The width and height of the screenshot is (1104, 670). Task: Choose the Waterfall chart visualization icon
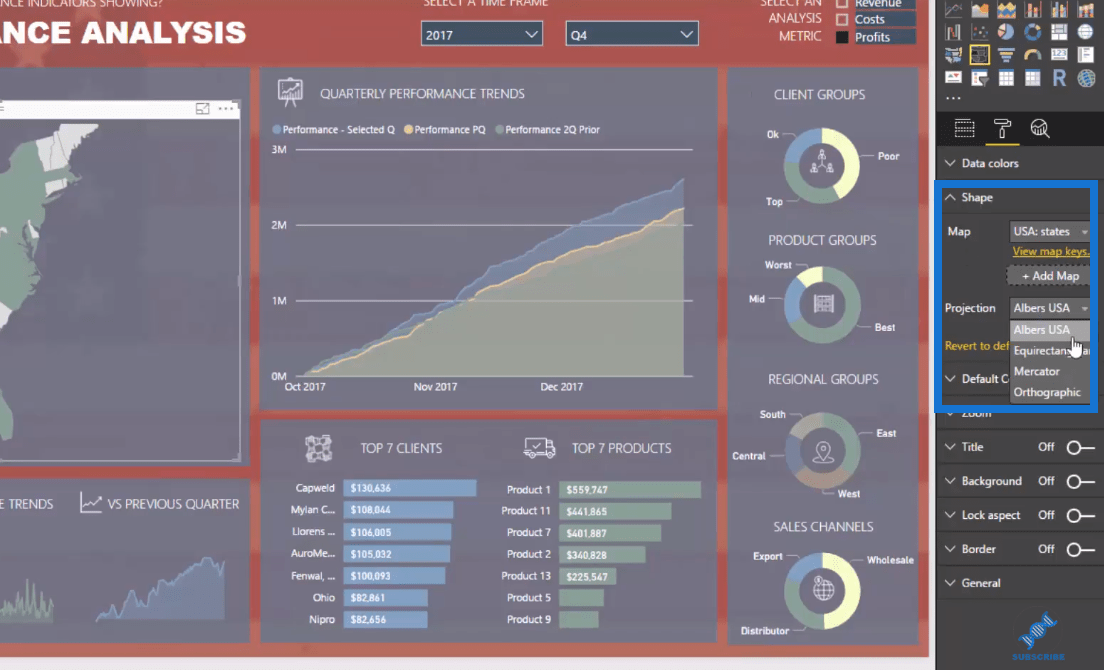pos(953,32)
